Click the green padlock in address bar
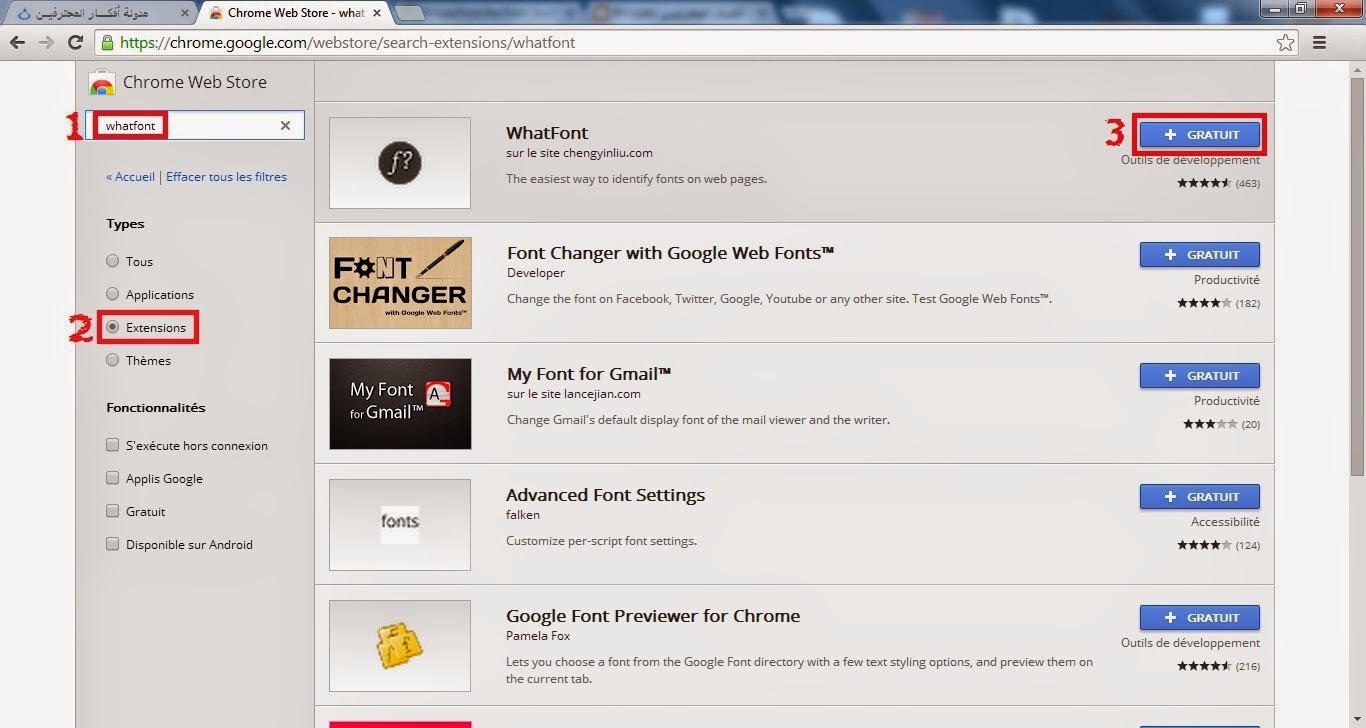Screen dimensions: 1366x728 coord(107,43)
